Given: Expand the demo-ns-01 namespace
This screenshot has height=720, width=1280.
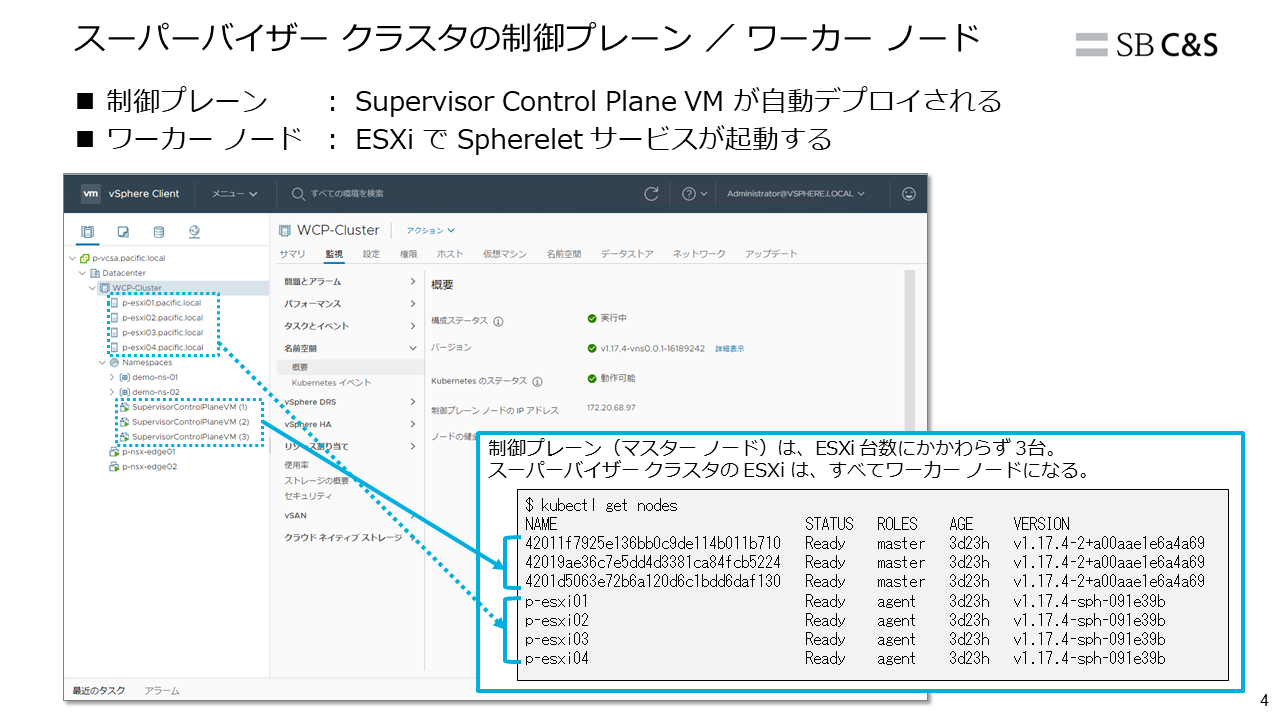Looking at the screenshot, I should point(112,378).
